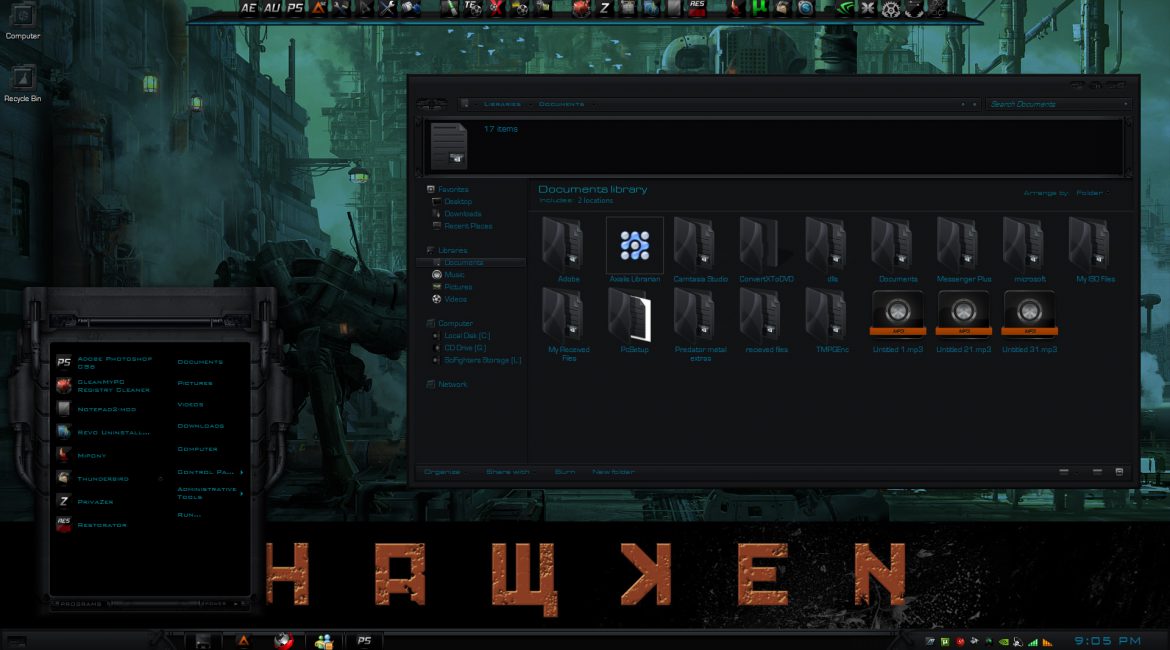Image resolution: width=1170 pixels, height=650 pixels.
Task: Select the Predator metal extras folder
Action: tap(700, 325)
